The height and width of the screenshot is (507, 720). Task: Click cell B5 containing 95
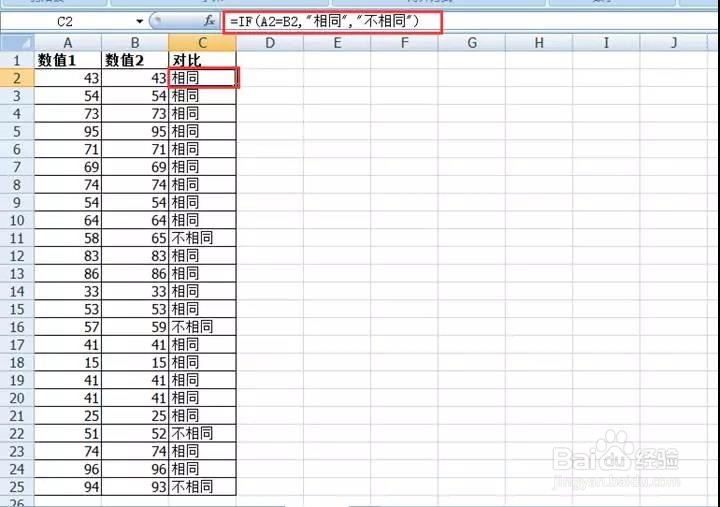pyautogui.click(x=135, y=131)
